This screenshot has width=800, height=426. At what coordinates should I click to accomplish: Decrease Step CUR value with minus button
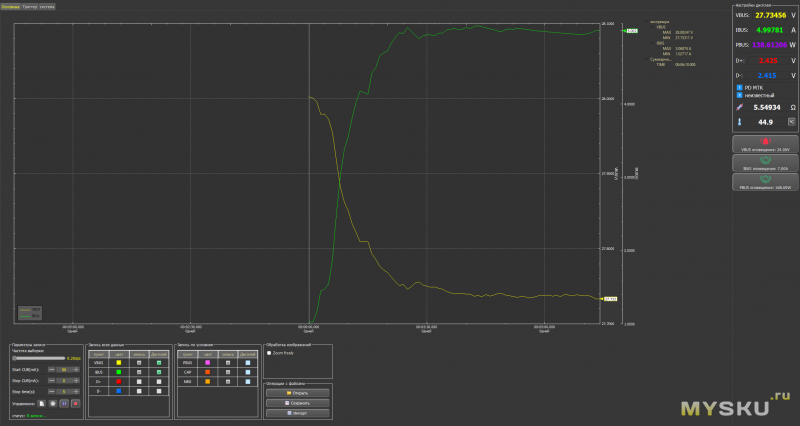51,381
